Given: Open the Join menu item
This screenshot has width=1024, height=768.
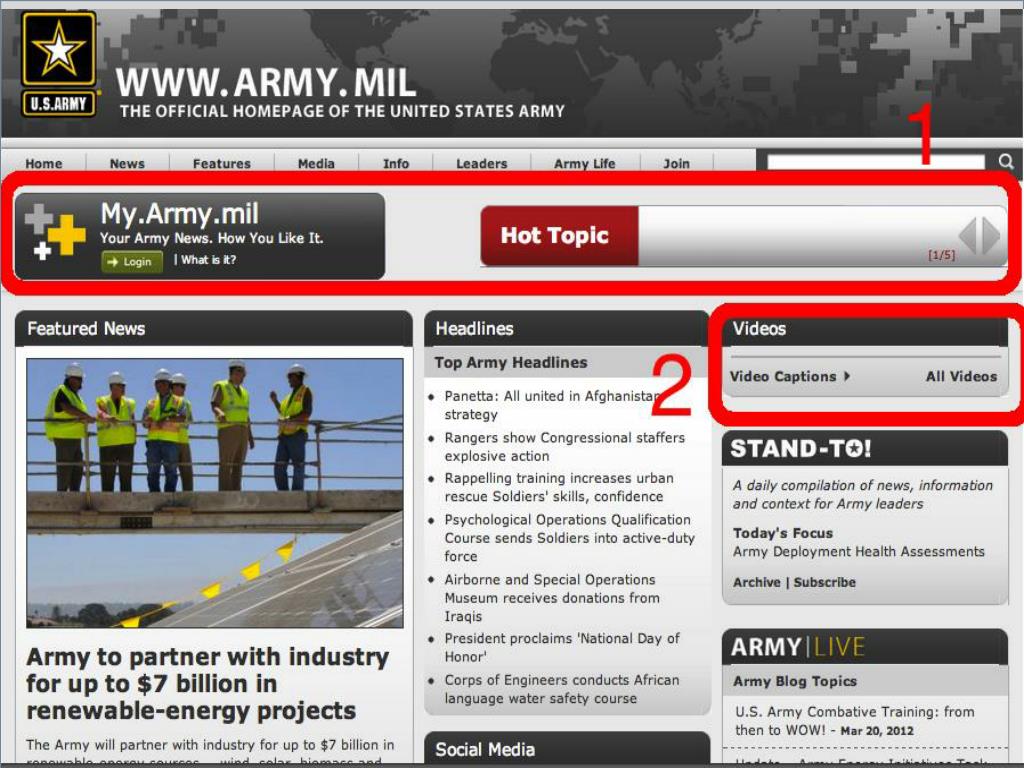Looking at the screenshot, I should pyautogui.click(x=676, y=163).
